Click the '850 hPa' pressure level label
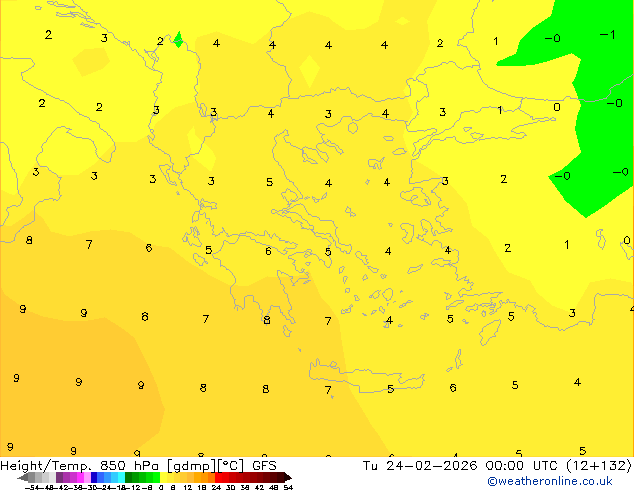The width and height of the screenshot is (634, 490). (x=129, y=466)
